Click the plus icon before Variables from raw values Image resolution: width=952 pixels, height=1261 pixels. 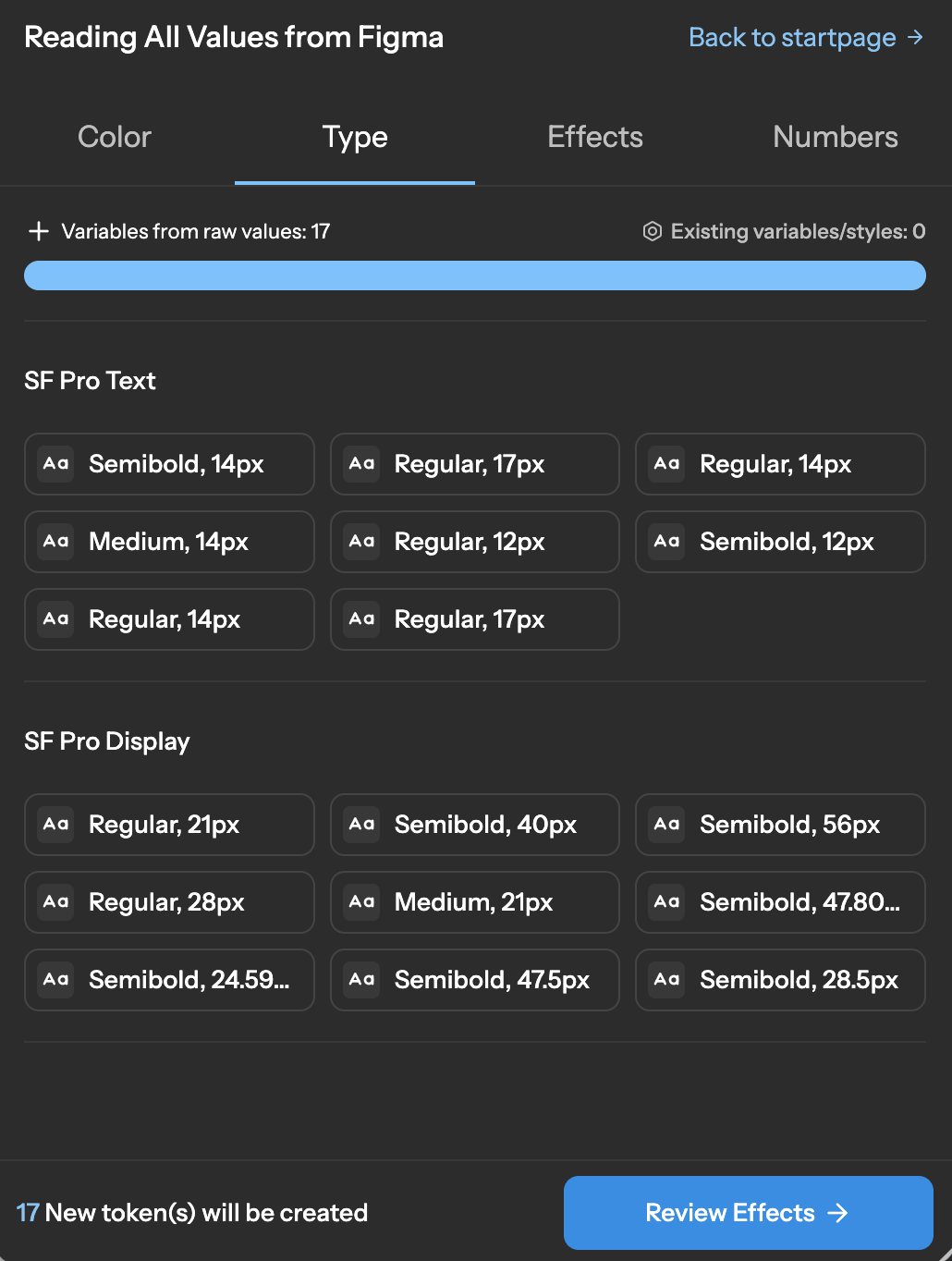tap(38, 231)
